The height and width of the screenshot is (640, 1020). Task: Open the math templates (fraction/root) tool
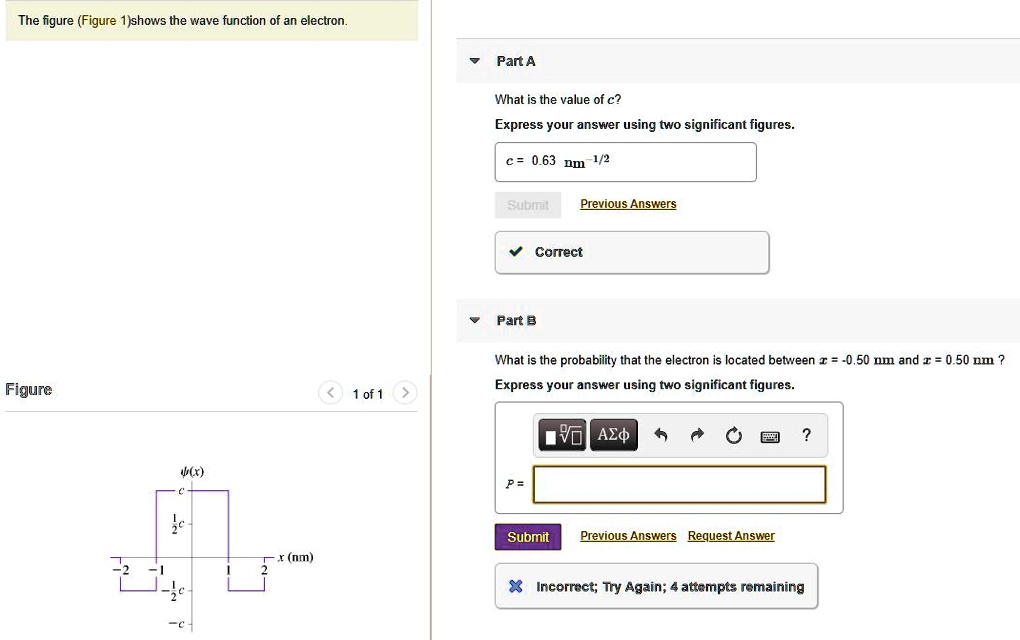(562, 435)
